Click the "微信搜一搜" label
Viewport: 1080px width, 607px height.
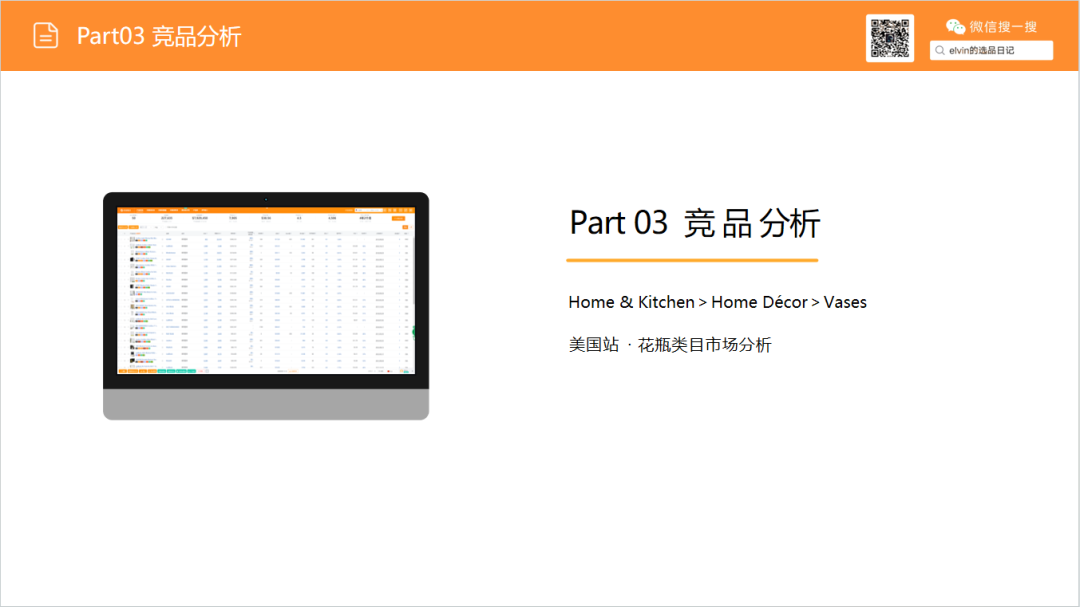click(x=1003, y=27)
